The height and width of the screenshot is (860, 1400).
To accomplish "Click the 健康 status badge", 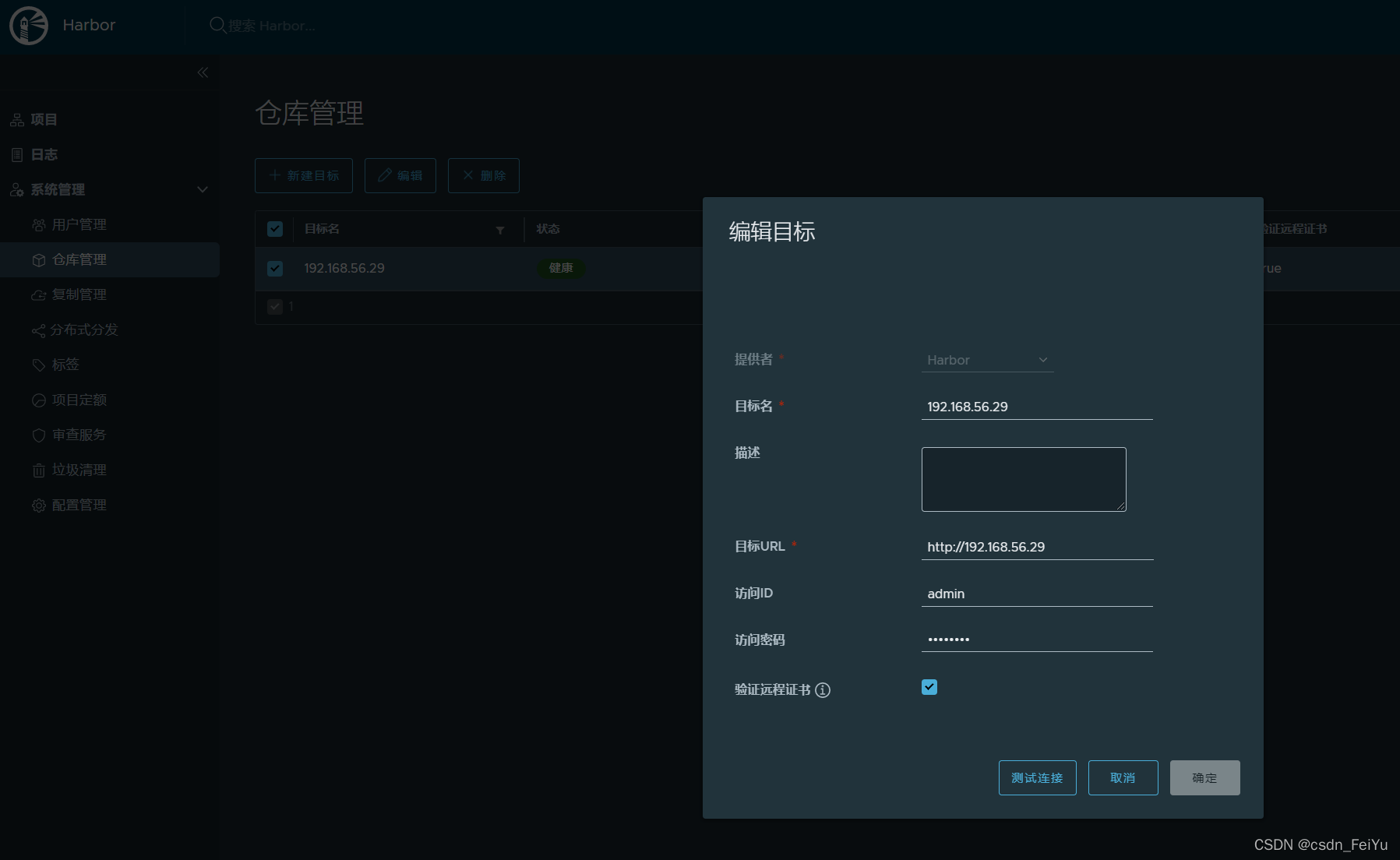I will [561, 269].
